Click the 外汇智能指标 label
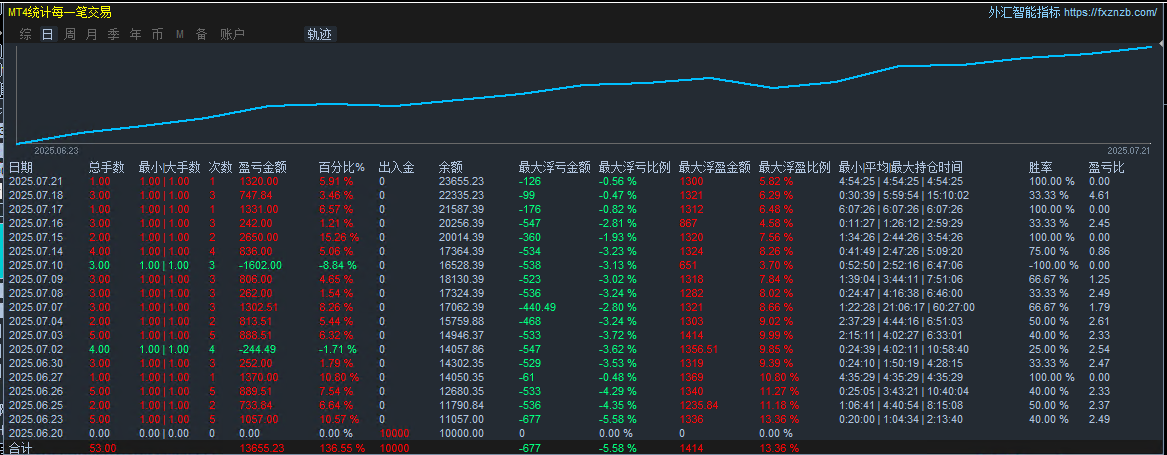Screen dimensions: 1167x455 point(1024,13)
